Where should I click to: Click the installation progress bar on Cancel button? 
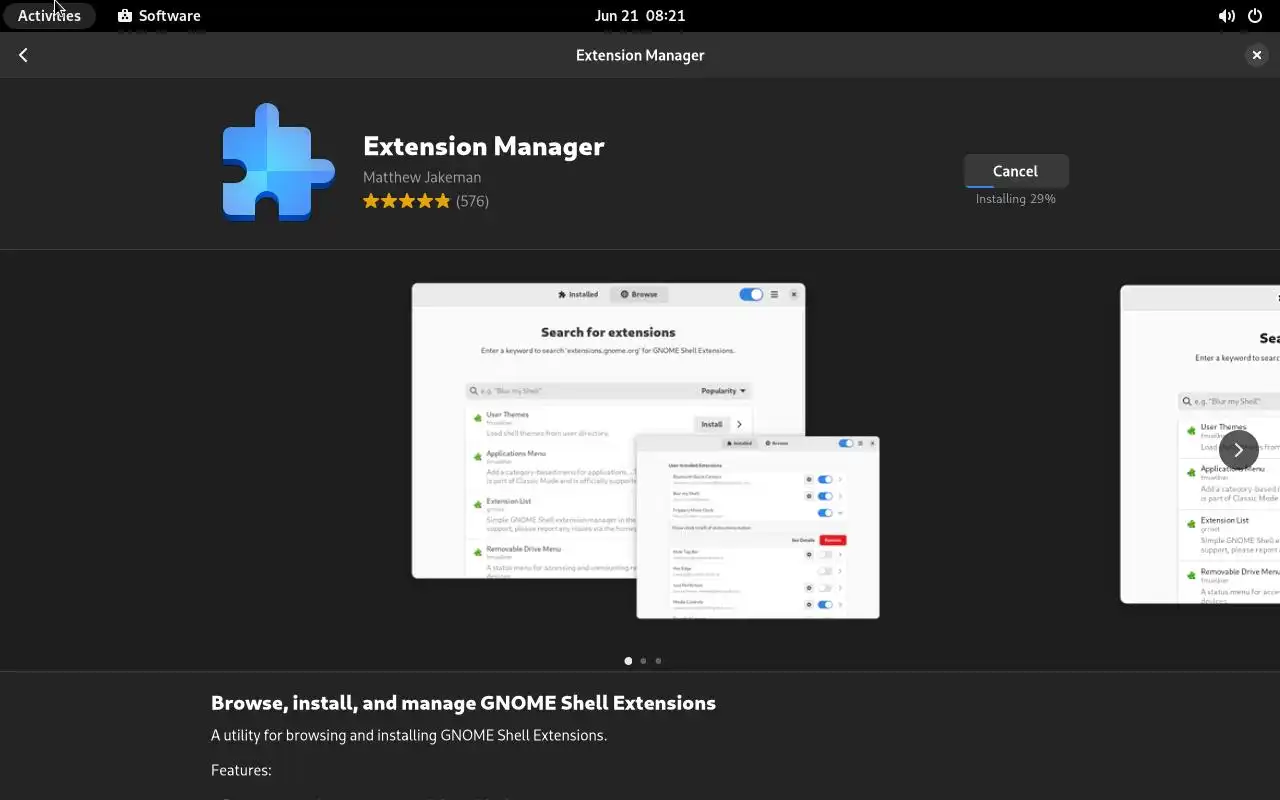point(1015,186)
